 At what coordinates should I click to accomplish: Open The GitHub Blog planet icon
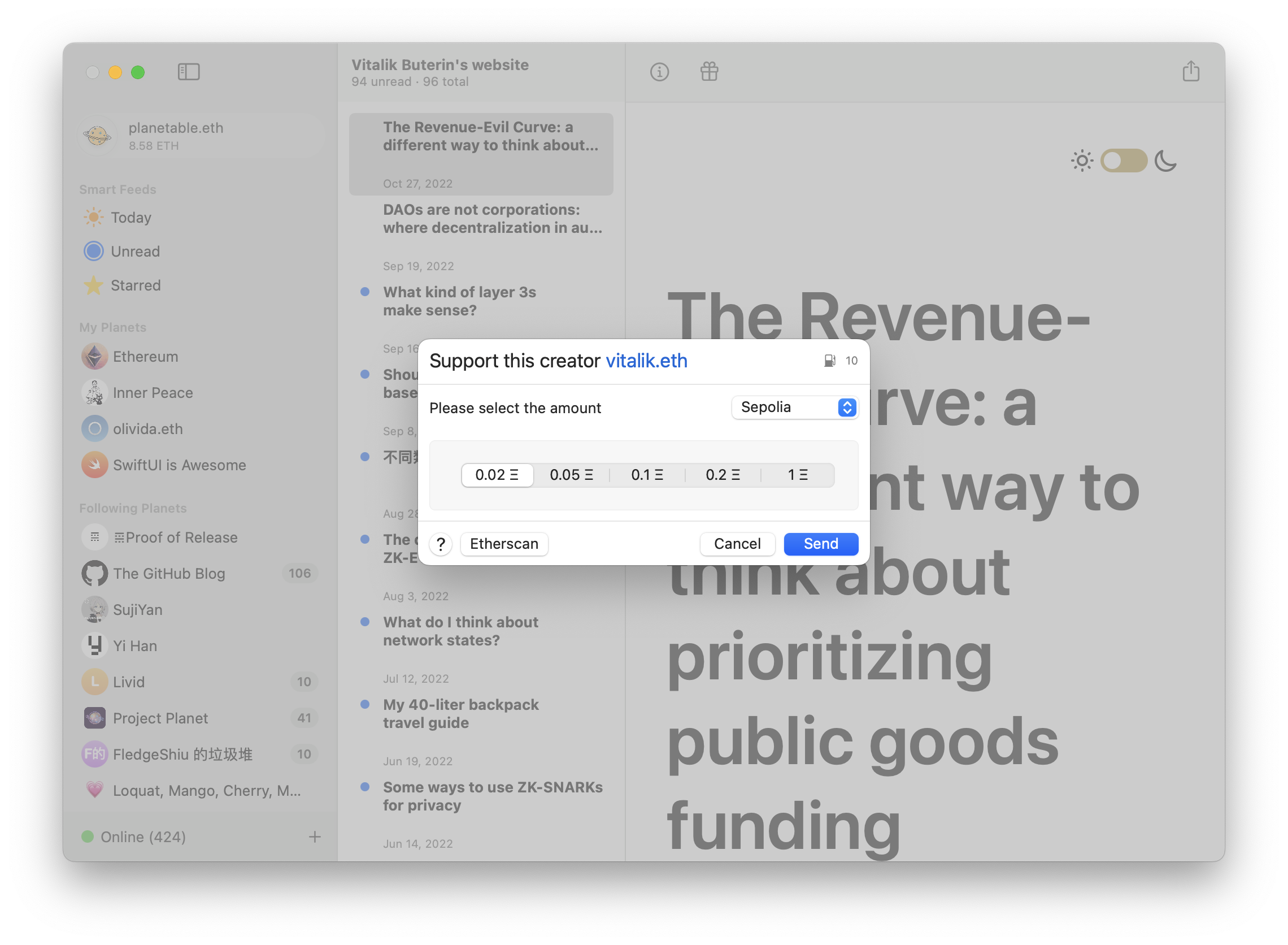(95, 574)
